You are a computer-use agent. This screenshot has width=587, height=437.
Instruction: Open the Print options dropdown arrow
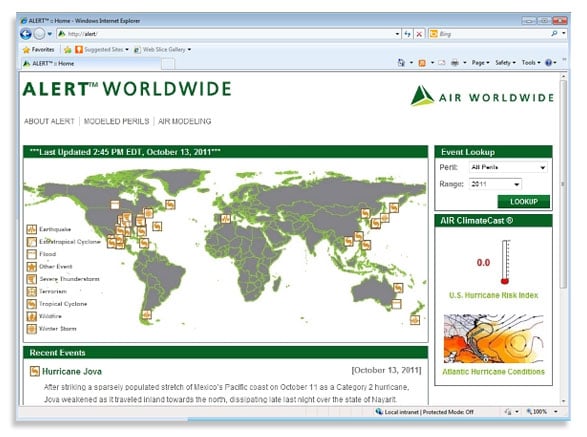pyautogui.click(x=465, y=63)
